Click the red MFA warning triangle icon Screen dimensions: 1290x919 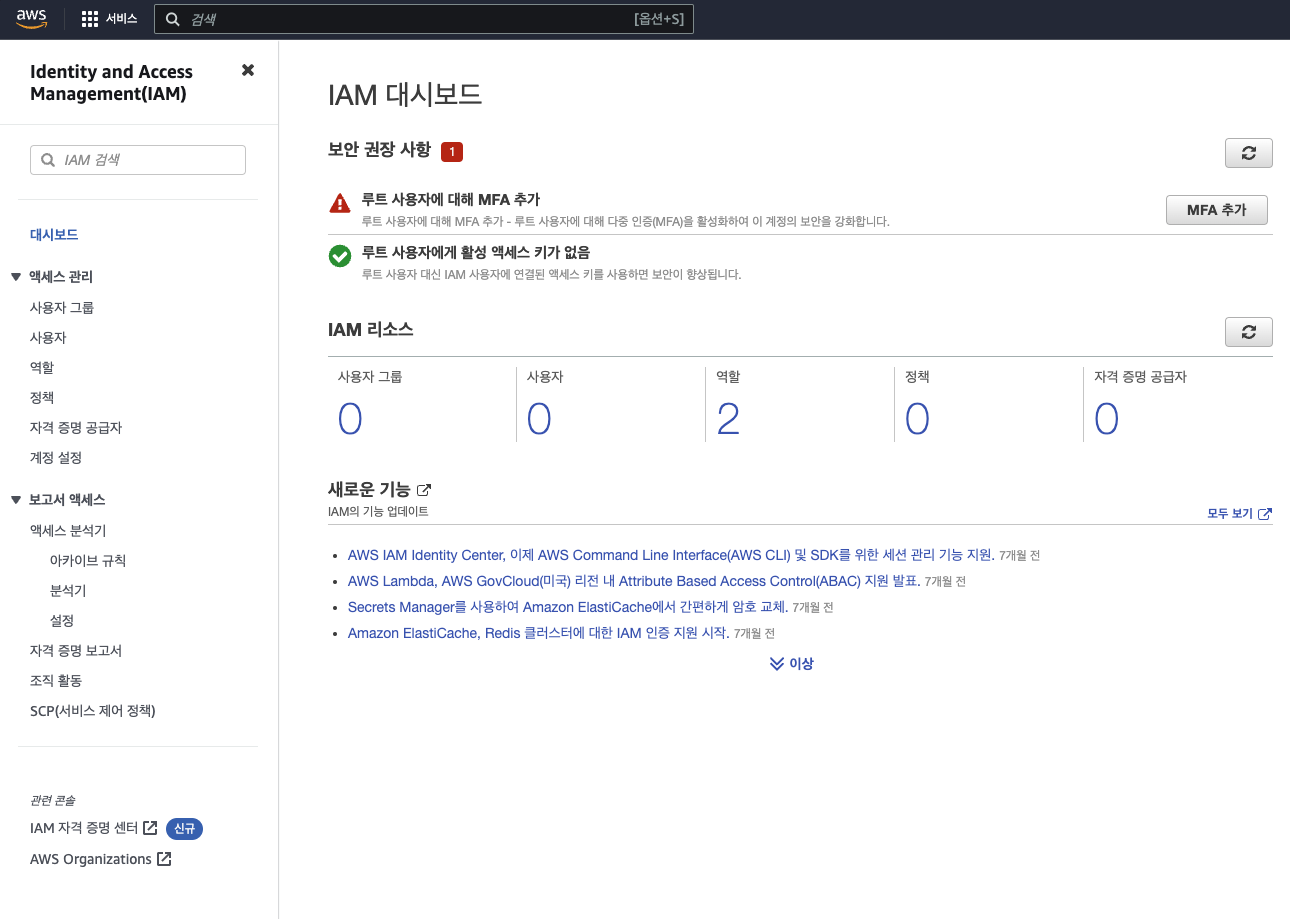tap(340, 203)
